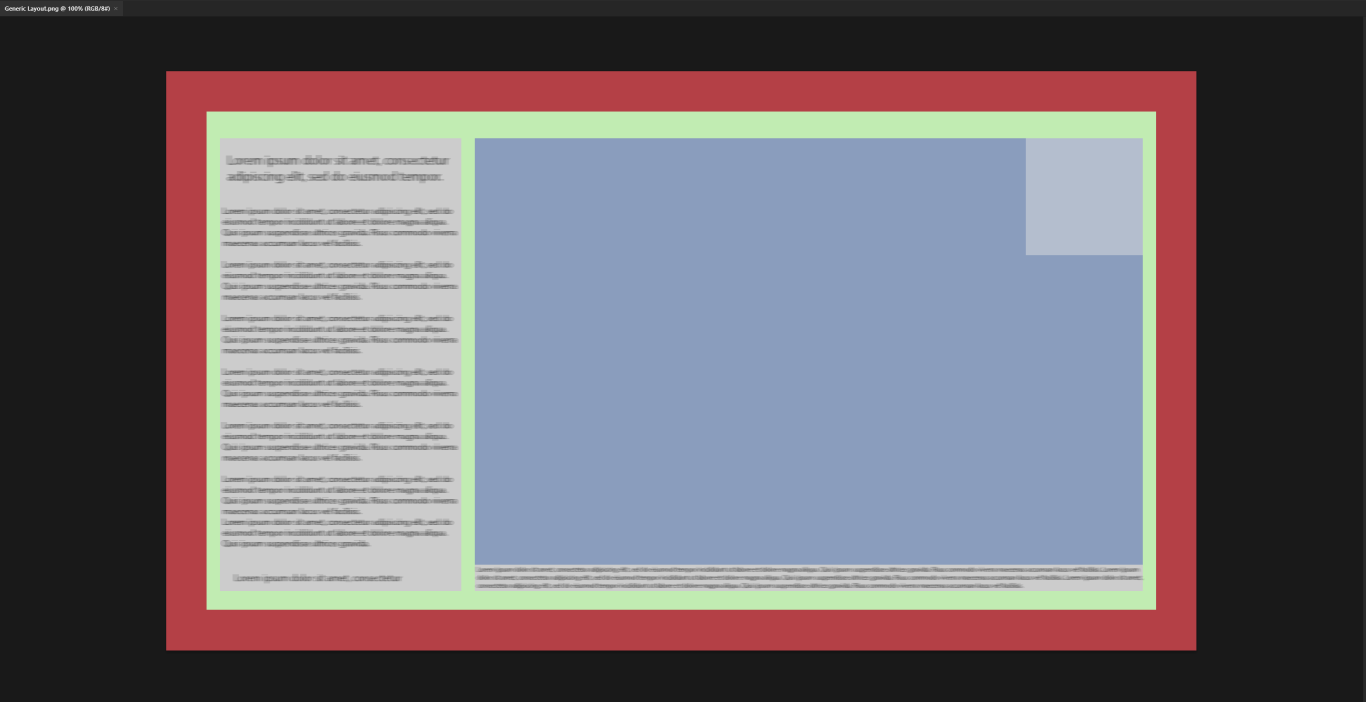The height and width of the screenshot is (702, 1366).
Task: Click the light blue square in top-right corner
Action: coord(1084,196)
